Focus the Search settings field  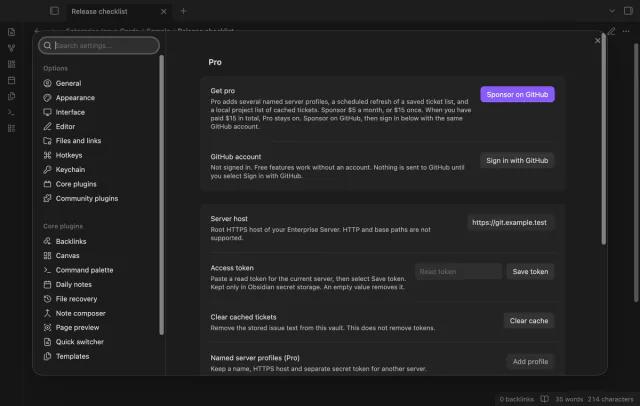coord(99,45)
